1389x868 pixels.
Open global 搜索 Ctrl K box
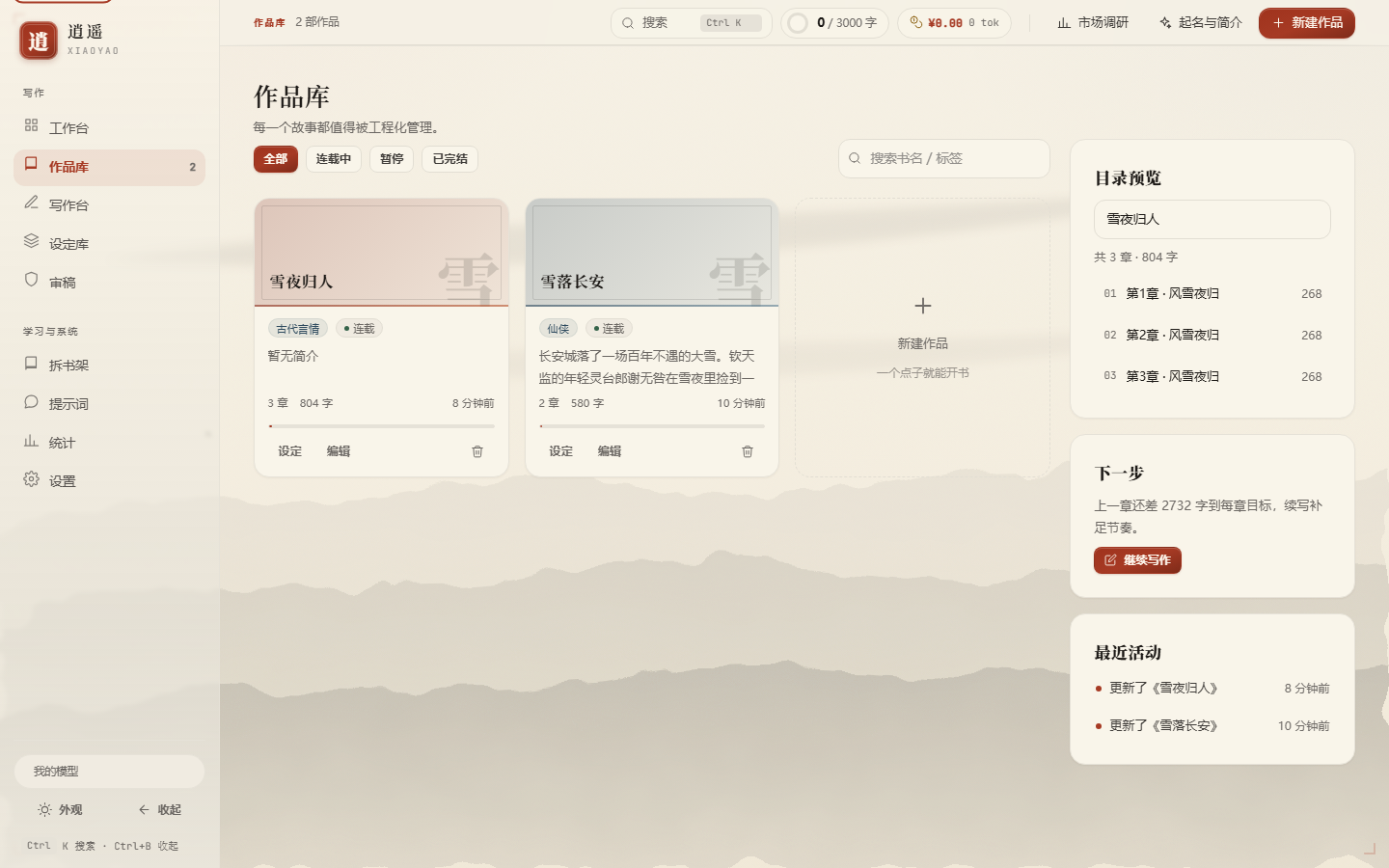point(692,23)
